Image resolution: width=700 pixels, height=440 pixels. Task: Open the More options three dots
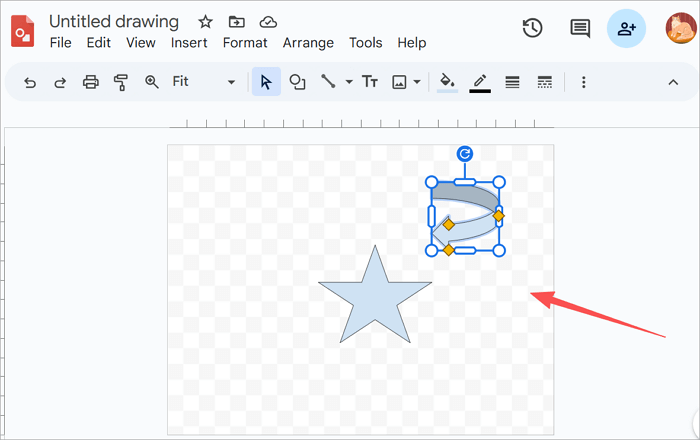[583, 82]
